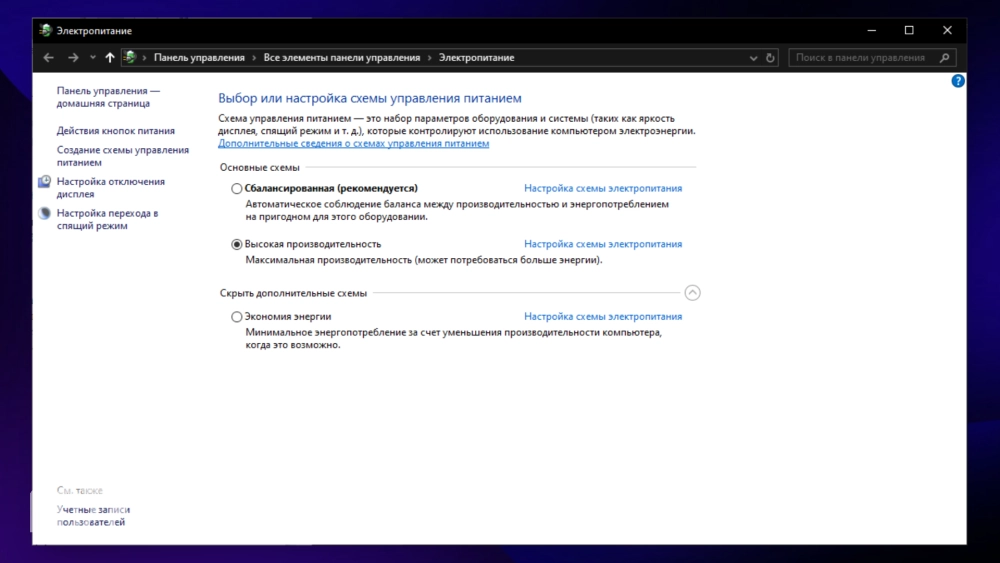
Task: Go to Все элементы панели управления breadcrumb
Action: 342,57
